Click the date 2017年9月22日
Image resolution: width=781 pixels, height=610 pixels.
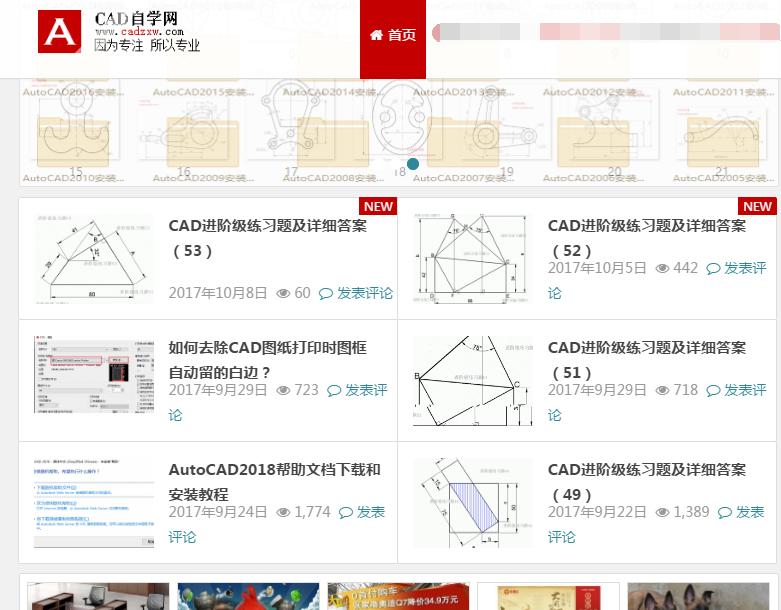point(597,512)
